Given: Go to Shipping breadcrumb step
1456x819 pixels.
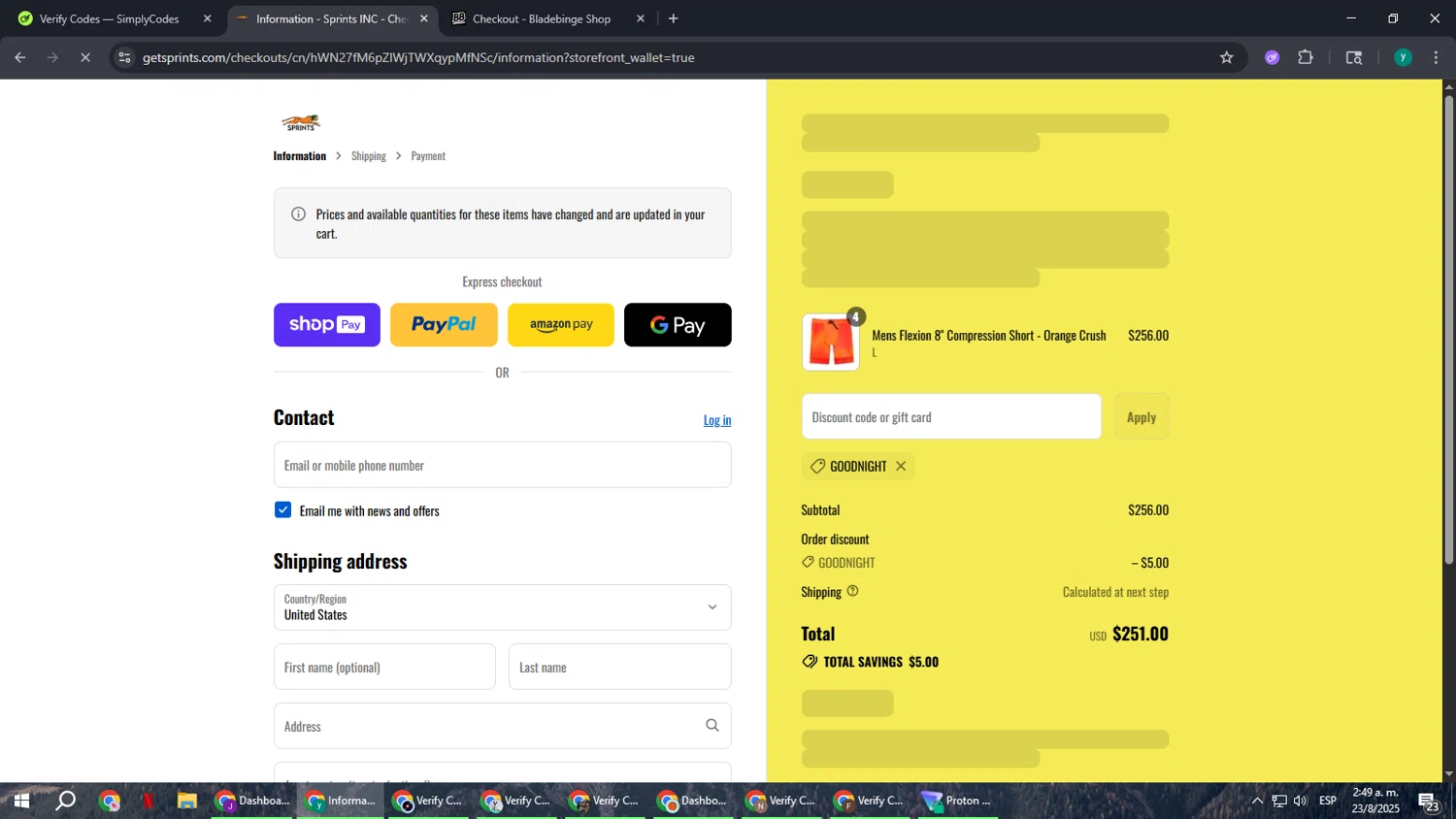Looking at the screenshot, I should point(369,156).
